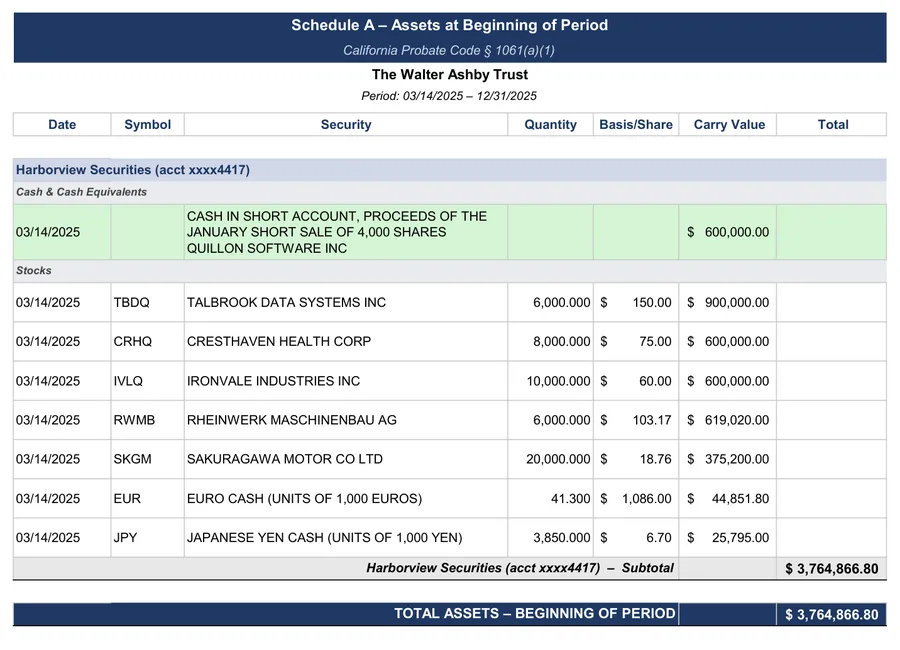Select the Stocks section label
Viewport: 900px width, 650px height.
coord(34,270)
